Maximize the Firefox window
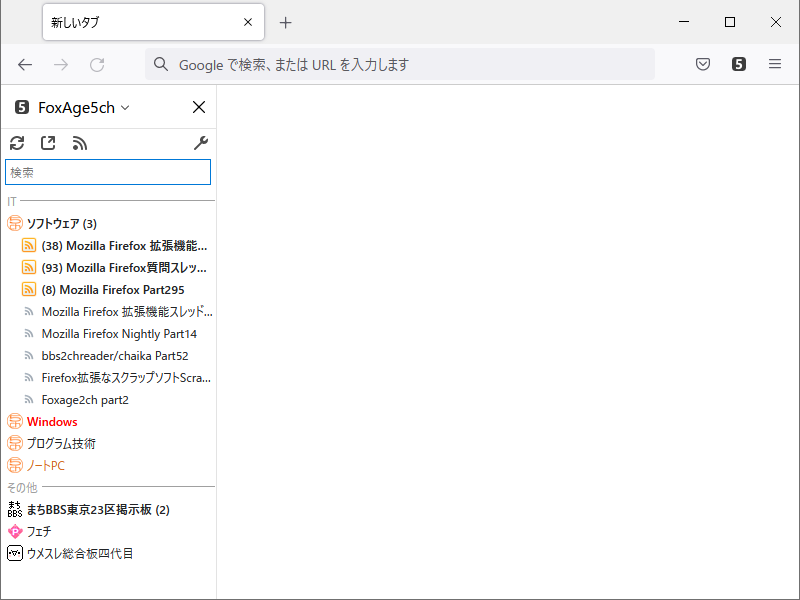The width and height of the screenshot is (800, 600). (730, 22)
